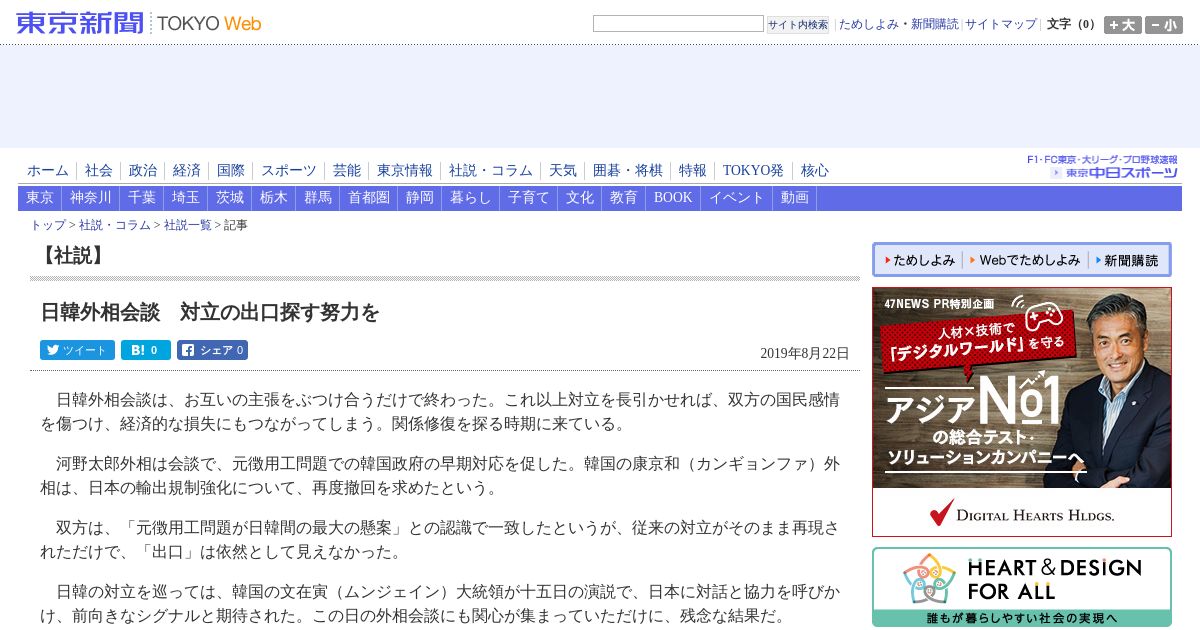
Task: Select the 文化 tab
Action: click(x=580, y=198)
